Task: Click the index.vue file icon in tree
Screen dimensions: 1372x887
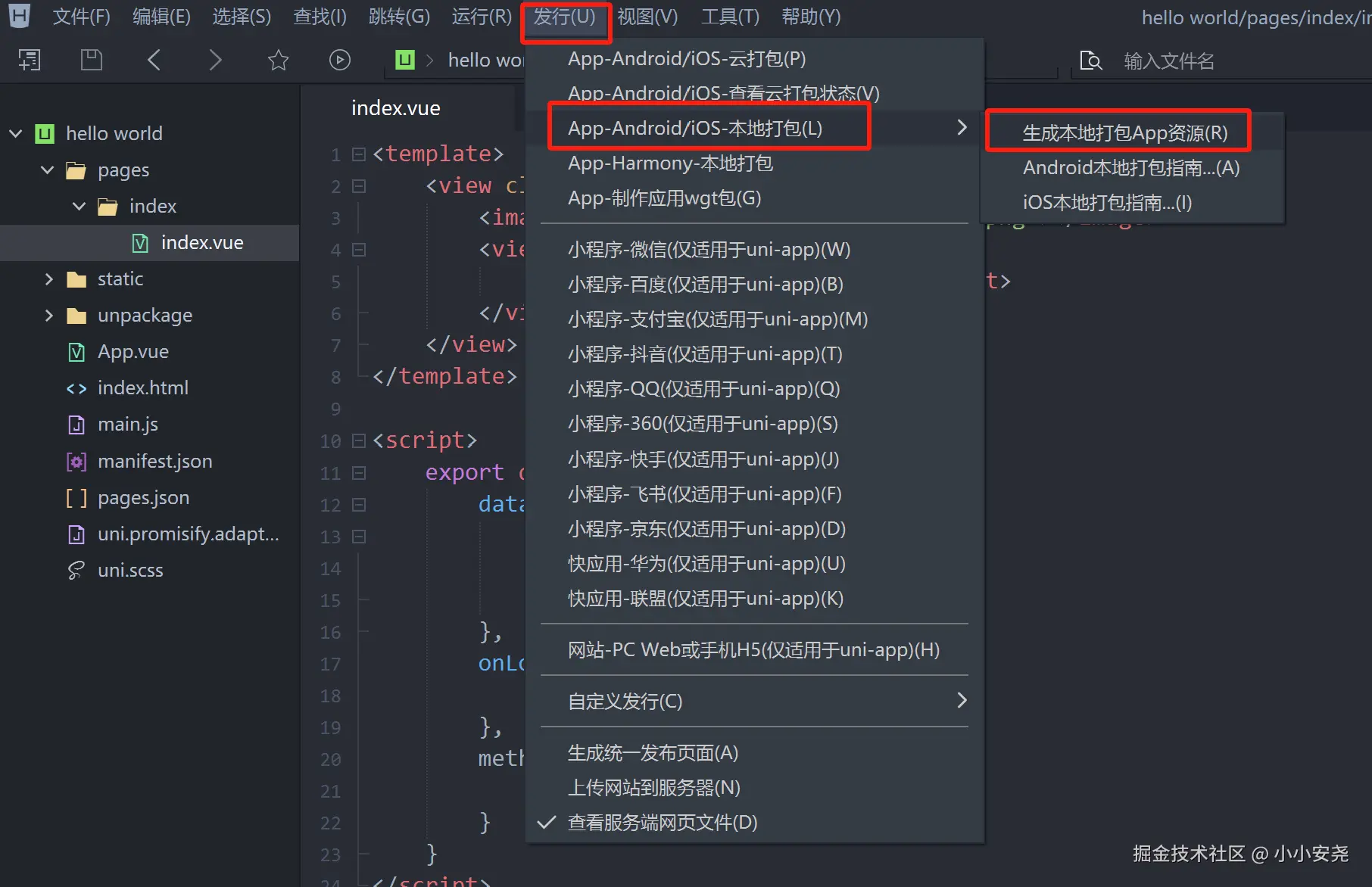Action: (x=140, y=243)
